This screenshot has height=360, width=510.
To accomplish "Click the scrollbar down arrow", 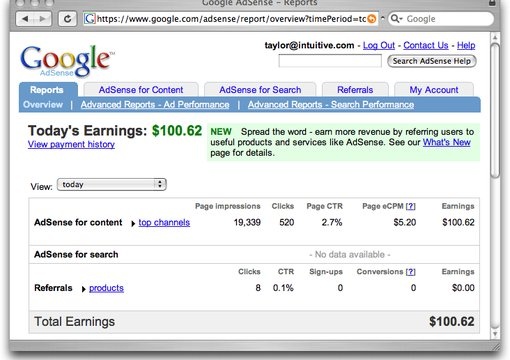I will pyautogui.click(x=495, y=333).
